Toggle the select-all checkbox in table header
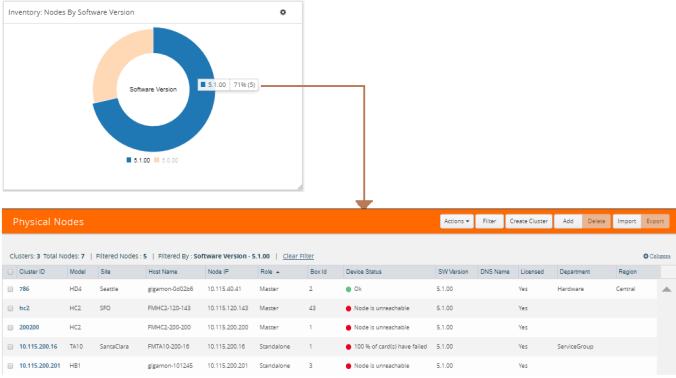Viewport: 676px width, 378px height. pyautogui.click(x=10, y=272)
